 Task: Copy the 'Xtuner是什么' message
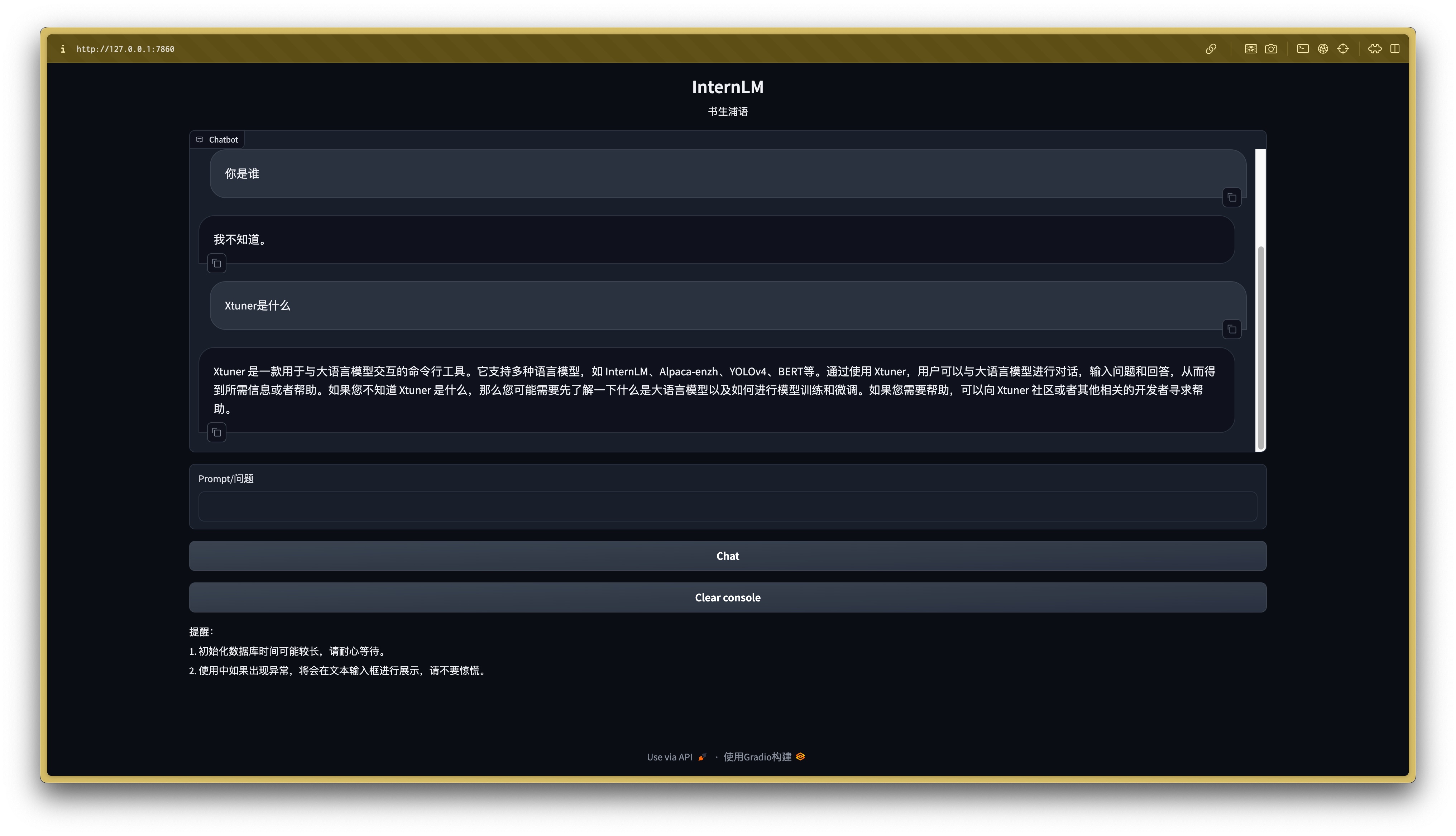pyautogui.click(x=1231, y=330)
